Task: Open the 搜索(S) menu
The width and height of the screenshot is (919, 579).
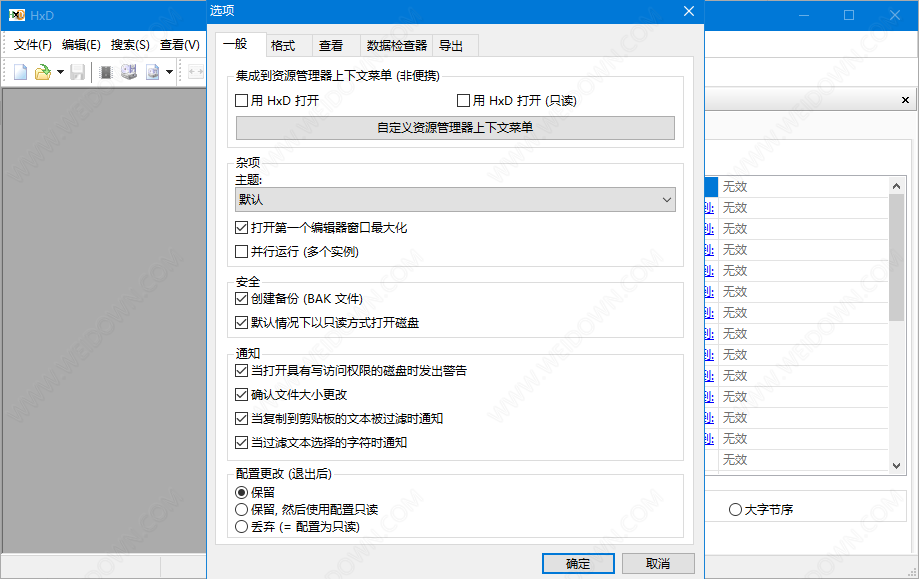Action: point(130,45)
